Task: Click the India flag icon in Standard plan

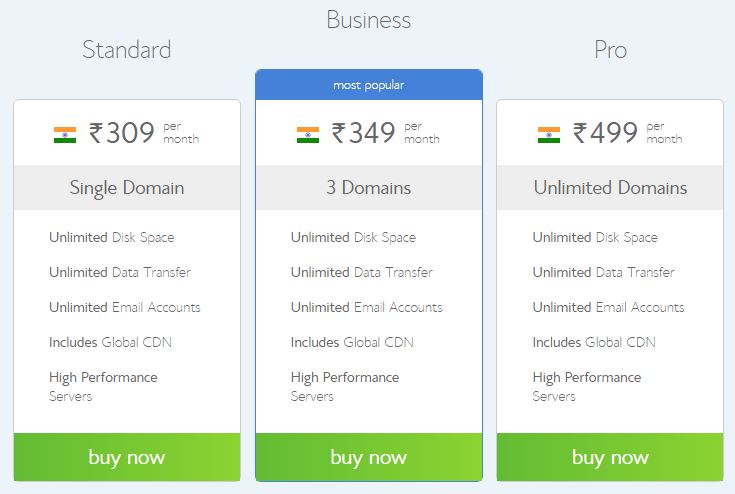Action: pyautogui.click(x=65, y=135)
